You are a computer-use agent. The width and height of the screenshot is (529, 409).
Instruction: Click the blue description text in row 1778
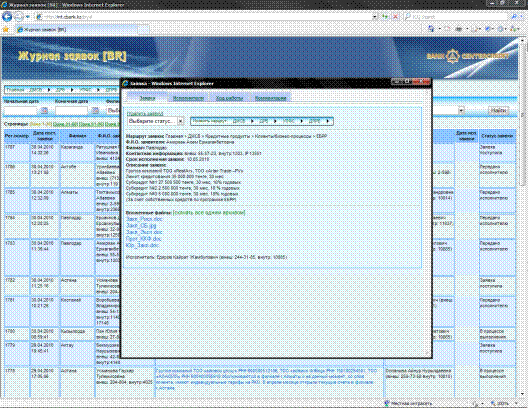point(267,379)
